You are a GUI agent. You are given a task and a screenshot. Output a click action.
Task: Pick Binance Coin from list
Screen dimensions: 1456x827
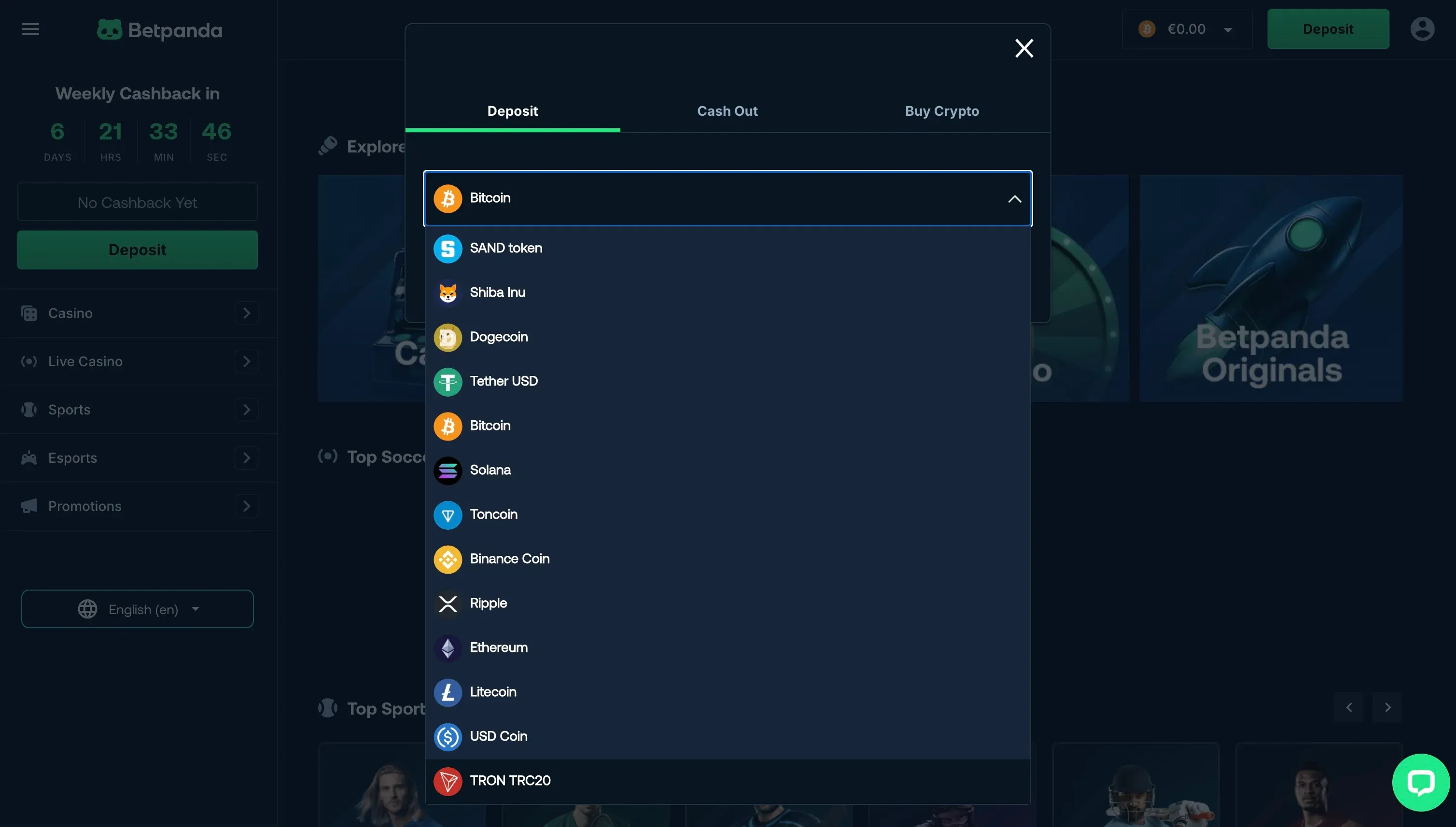tap(509, 559)
